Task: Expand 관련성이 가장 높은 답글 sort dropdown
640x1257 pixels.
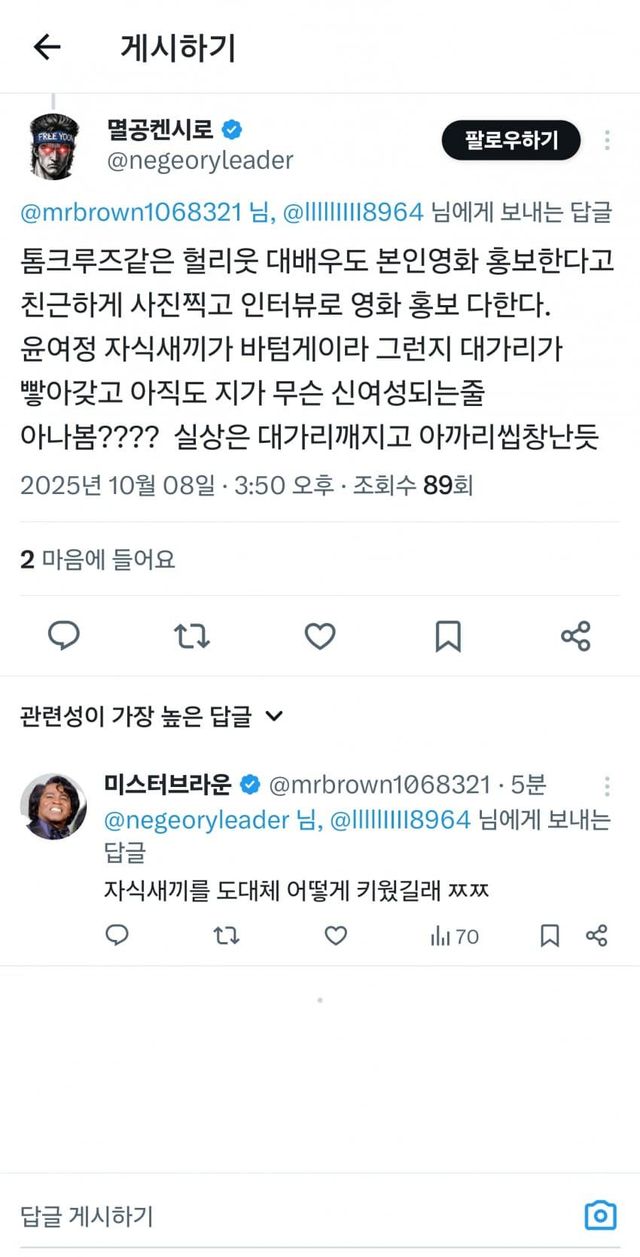Action: 152,716
